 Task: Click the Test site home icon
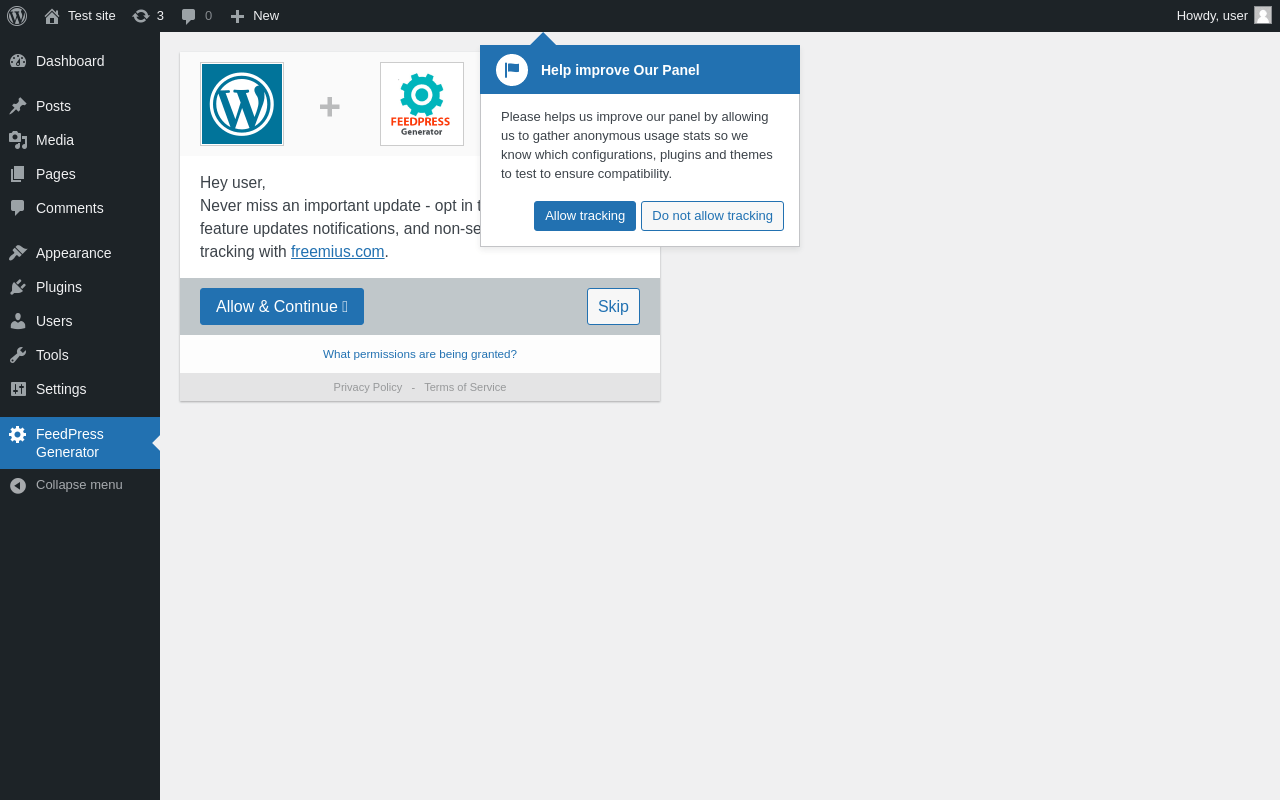pyautogui.click(x=52, y=16)
